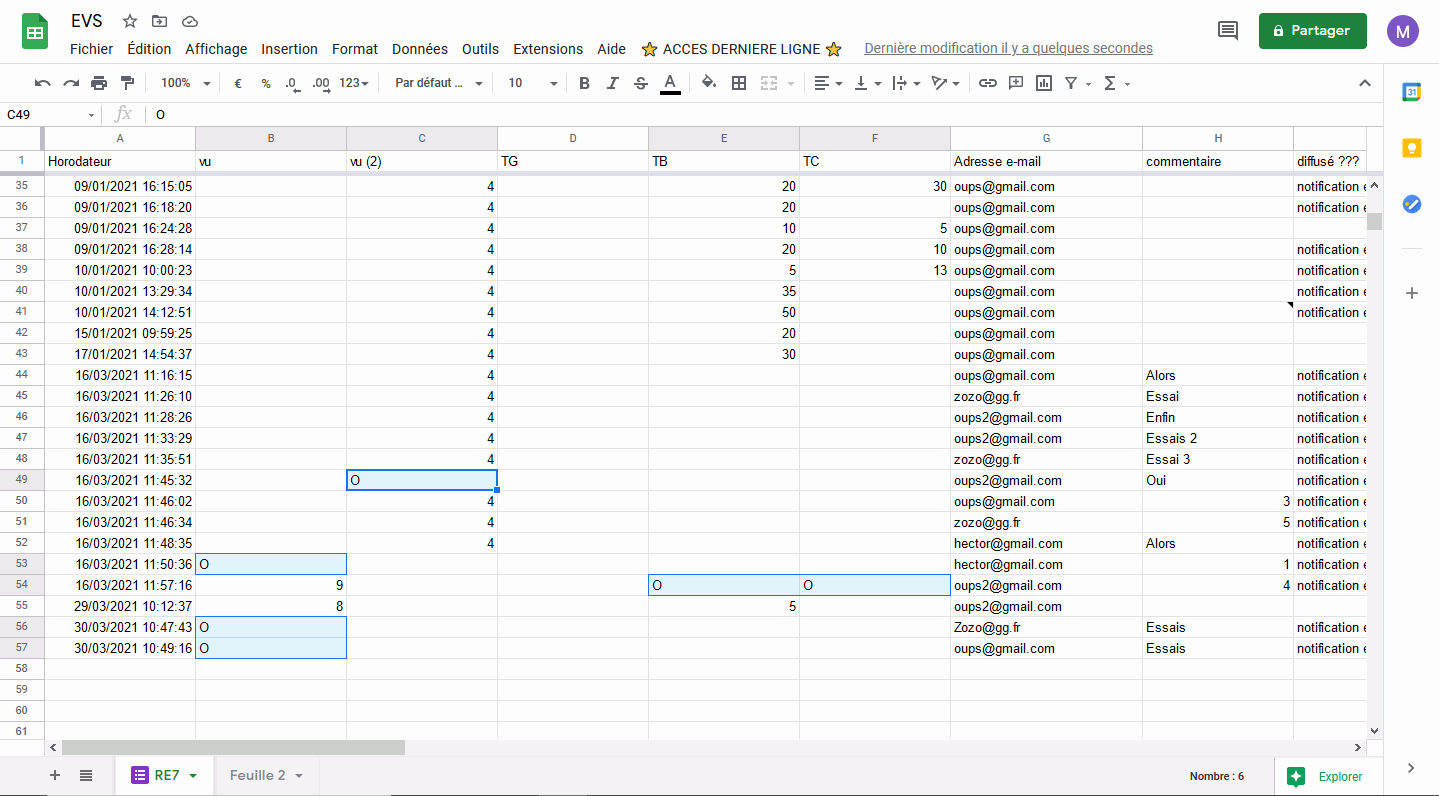Click the insert link icon
1439x796 pixels.
tap(987, 83)
